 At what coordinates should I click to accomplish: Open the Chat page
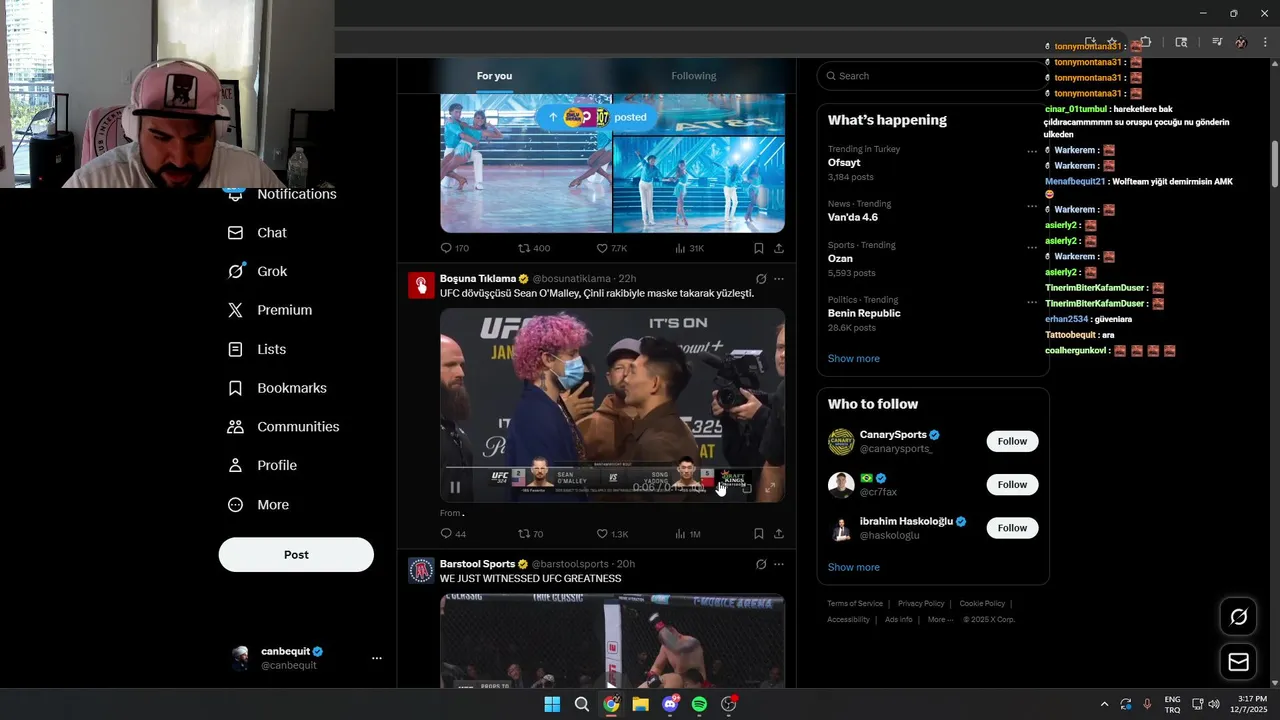point(258,233)
